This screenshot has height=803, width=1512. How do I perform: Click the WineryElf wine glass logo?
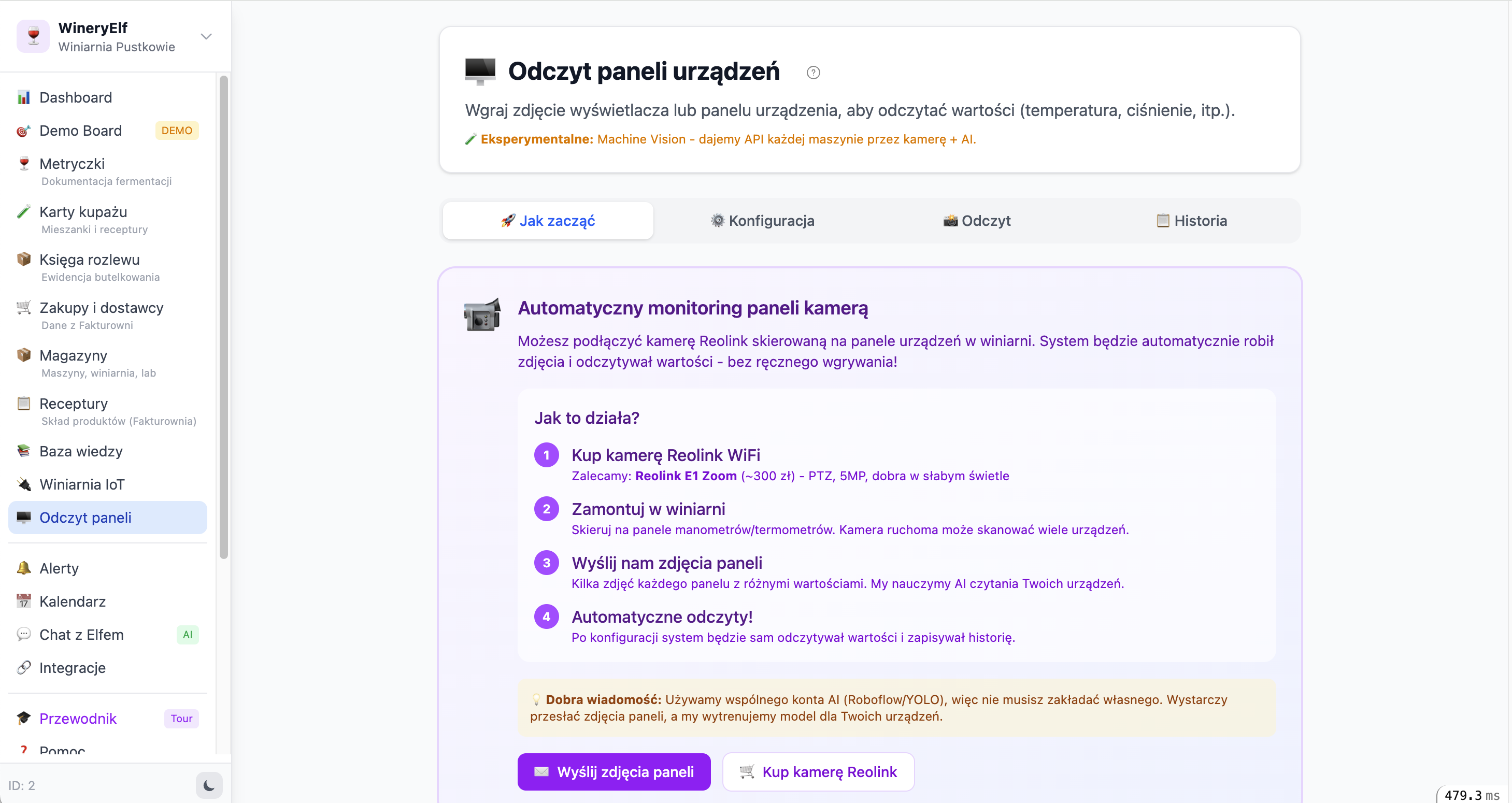[34, 36]
